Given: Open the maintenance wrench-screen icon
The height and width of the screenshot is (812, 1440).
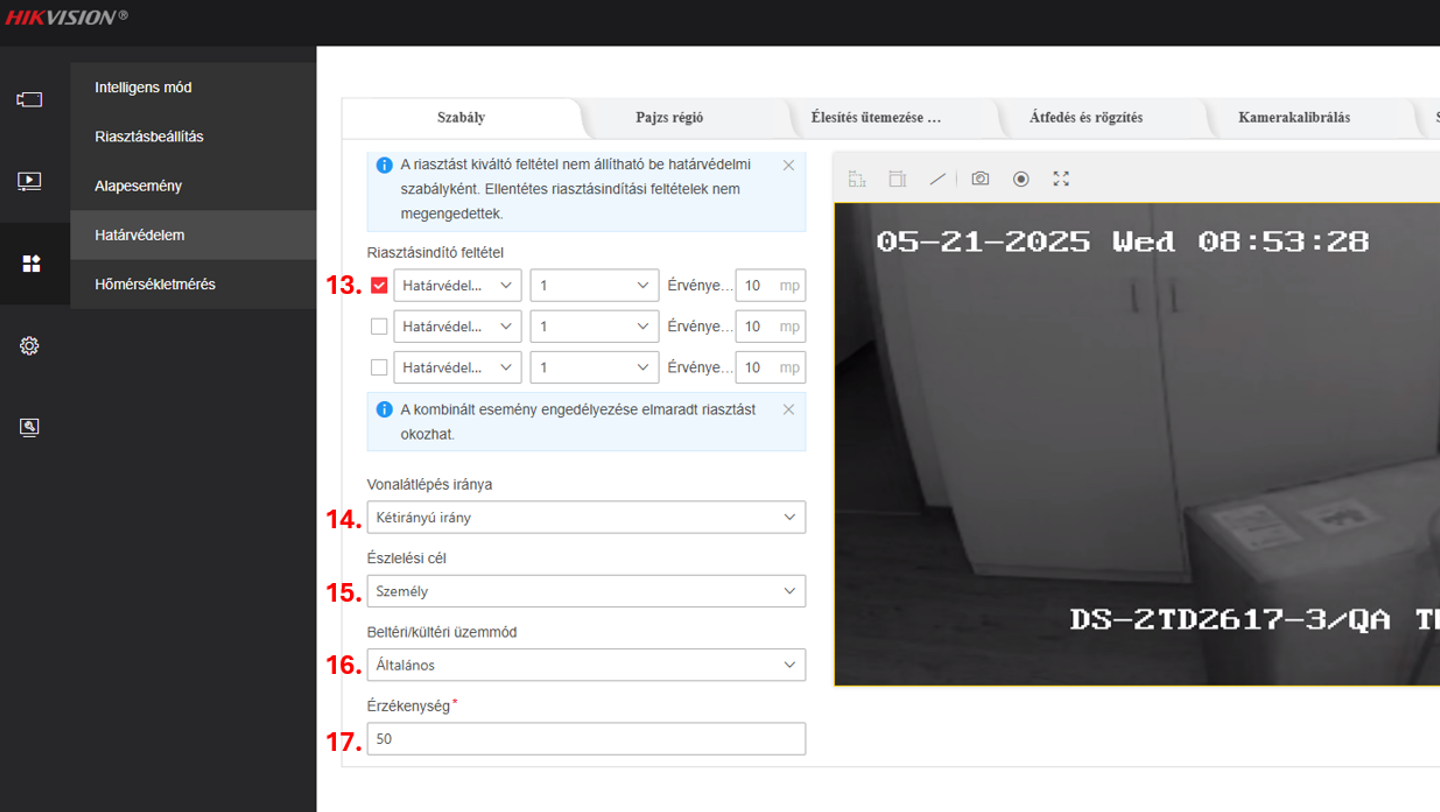Looking at the screenshot, I should 29,427.
